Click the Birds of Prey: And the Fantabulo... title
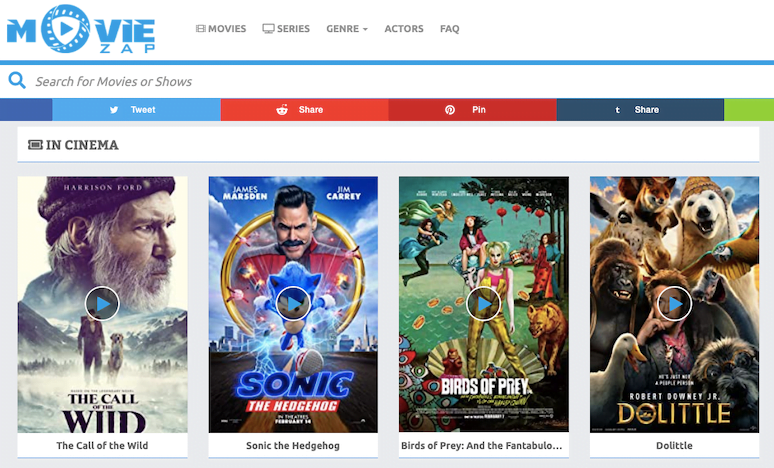 (x=482, y=445)
